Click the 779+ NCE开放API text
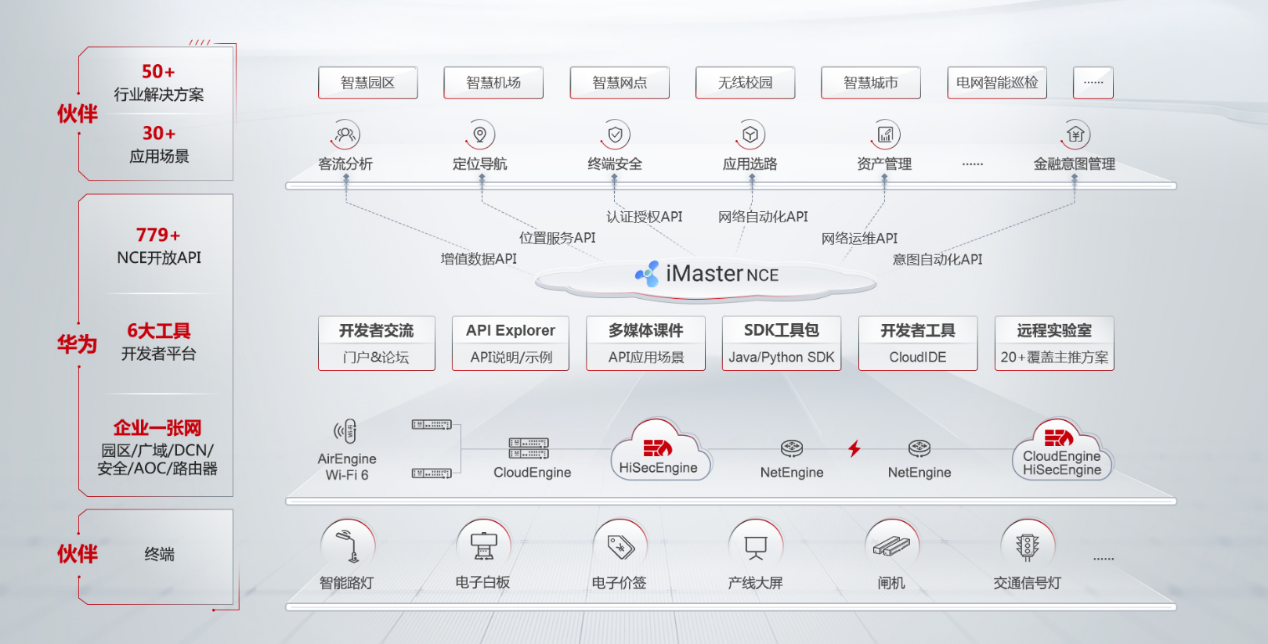This screenshot has width=1268, height=644. click(x=159, y=246)
